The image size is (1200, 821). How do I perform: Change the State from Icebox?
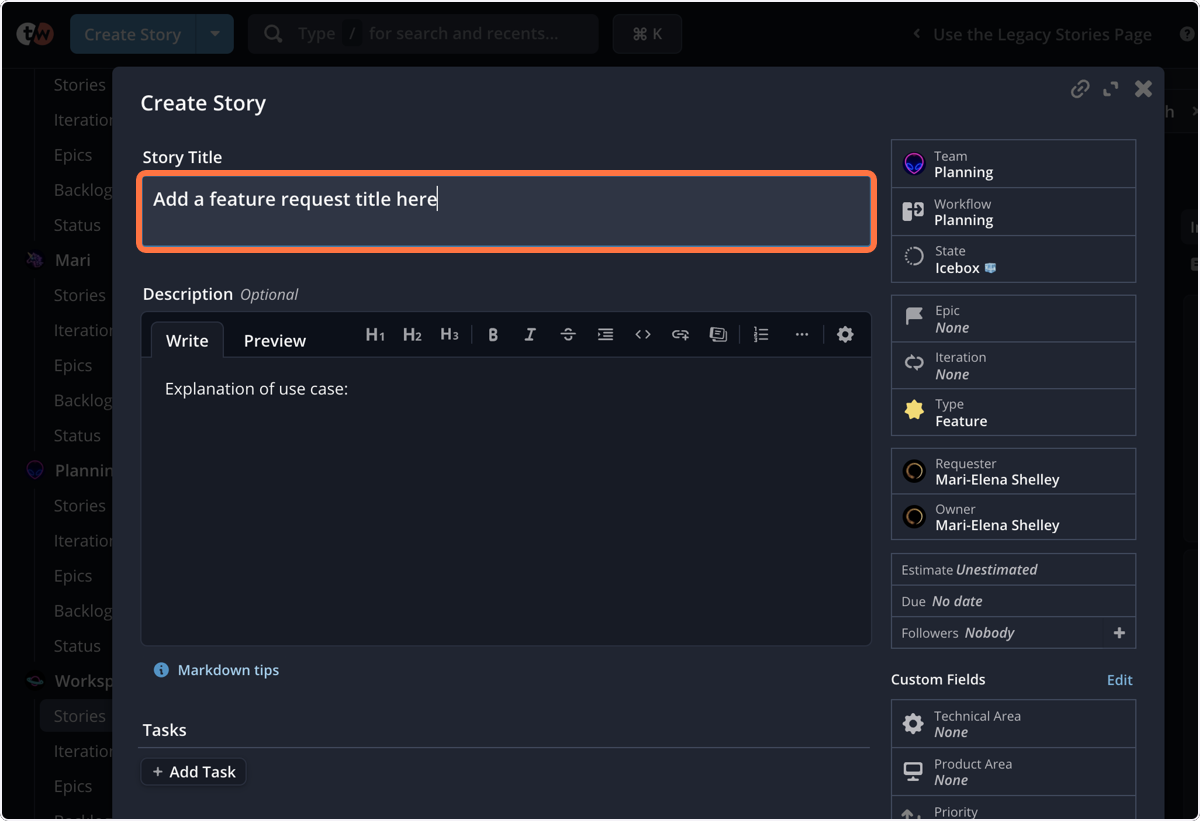click(1013, 259)
